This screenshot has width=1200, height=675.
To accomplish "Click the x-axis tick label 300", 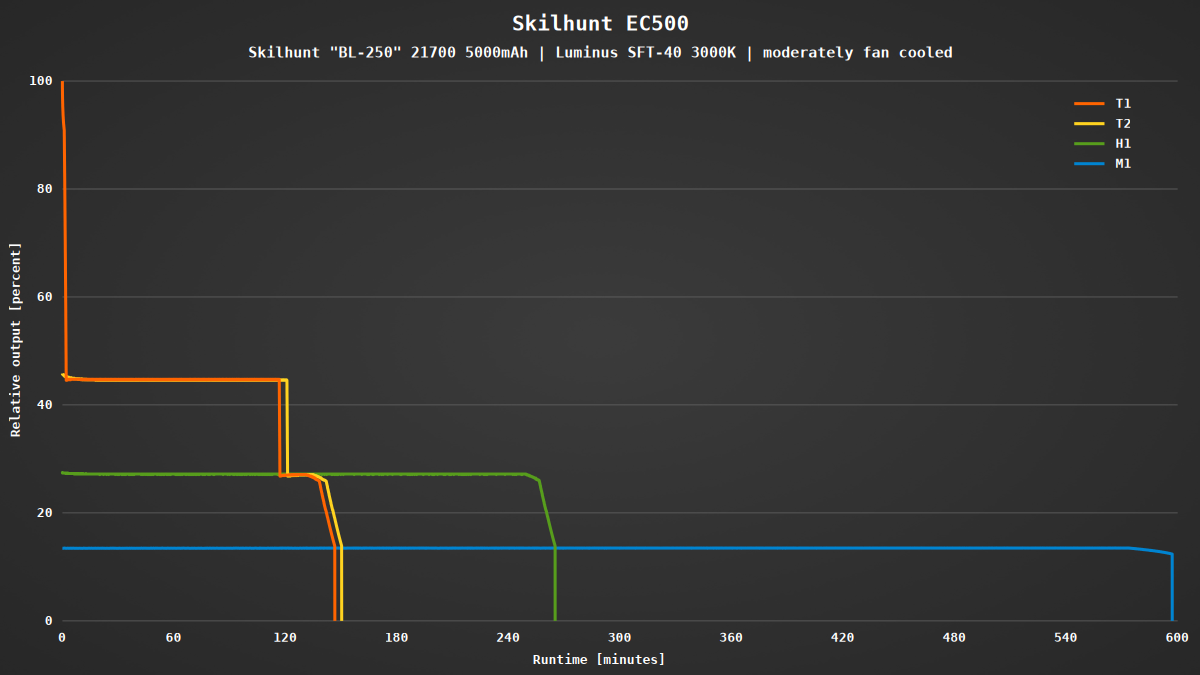I will (619, 638).
